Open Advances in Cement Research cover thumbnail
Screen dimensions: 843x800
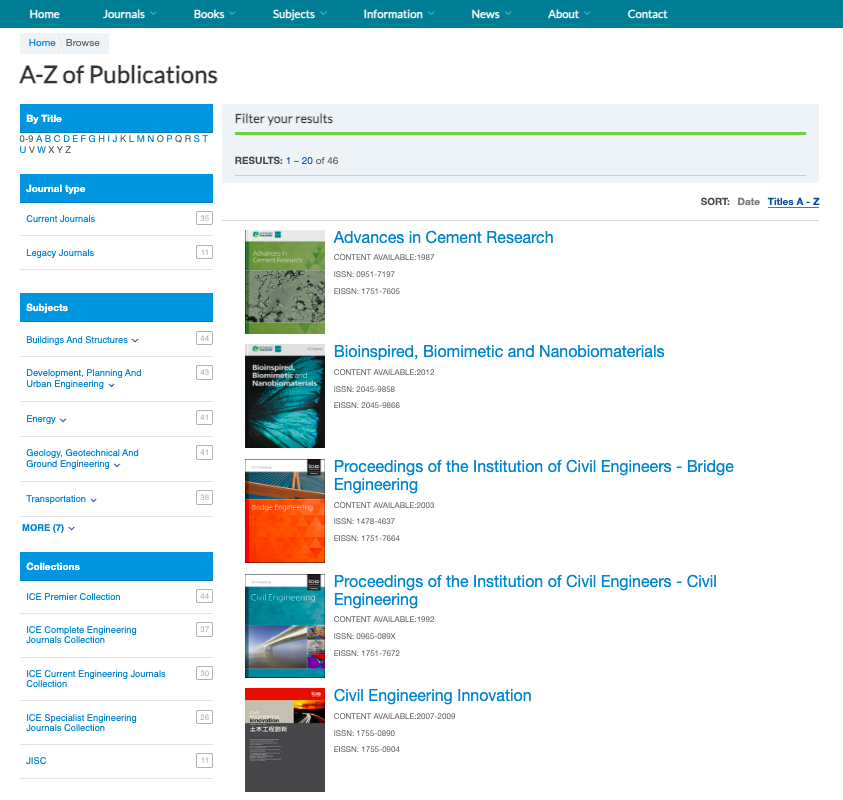285,282
